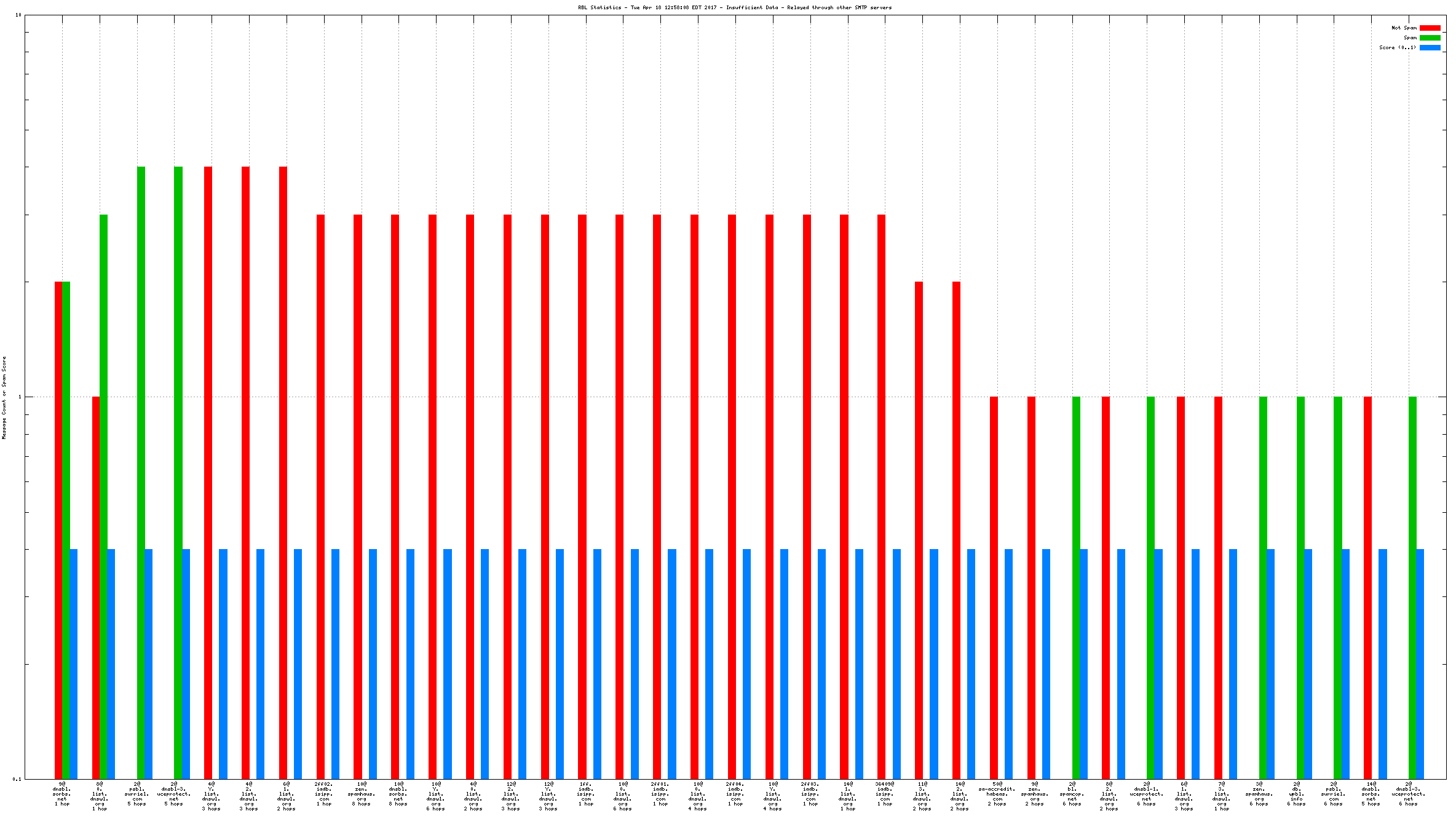The width and height of the screenshot is (1456, 819).
Task: Click the 36409@ iadb.isipp.com axis label
Action: (885, 794)
